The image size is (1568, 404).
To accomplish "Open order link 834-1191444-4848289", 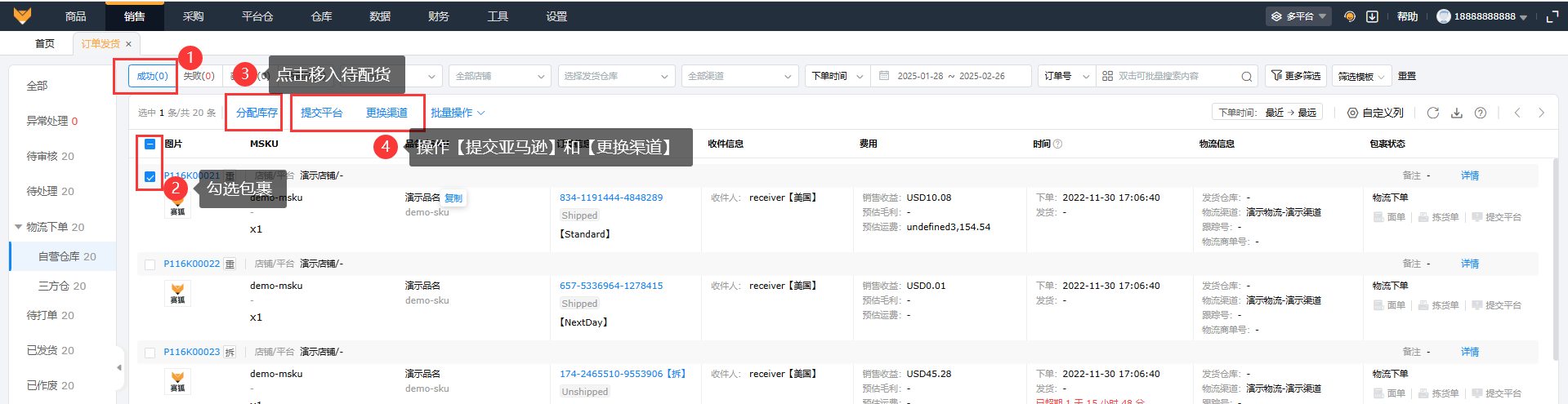I will 611,198.
